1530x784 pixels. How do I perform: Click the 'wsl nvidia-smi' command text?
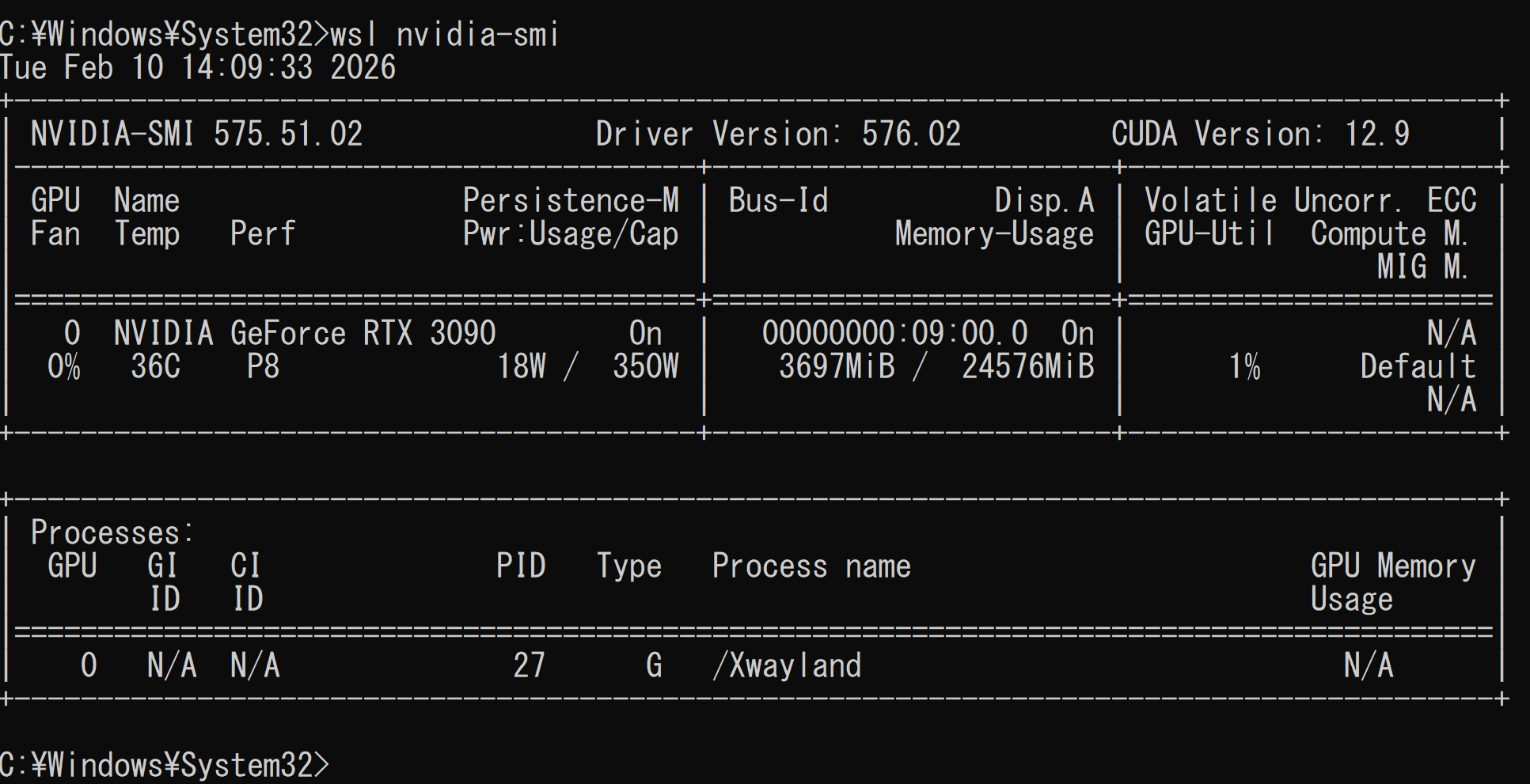click(444, 35)
